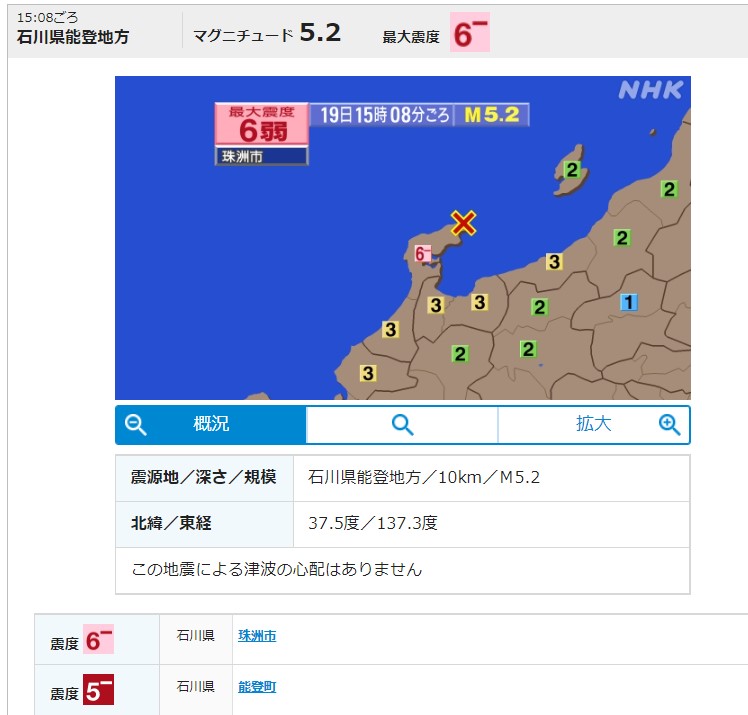Screen dimensions: 748x715
Task: Click the 震度 5- row label
Action: [82, 690]
